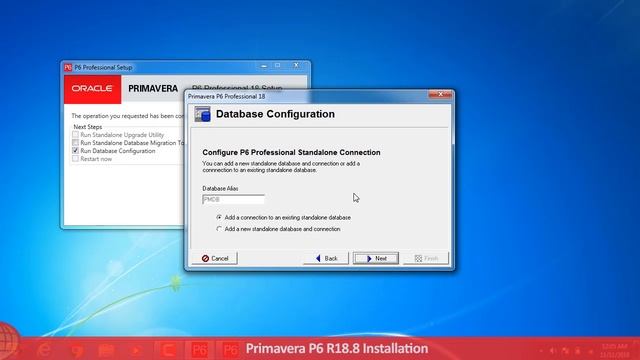The width and height of the screenshot is (640, 360).
Task: Click the Cancel button
Action: pyautogui.click(x=215, y=258)
